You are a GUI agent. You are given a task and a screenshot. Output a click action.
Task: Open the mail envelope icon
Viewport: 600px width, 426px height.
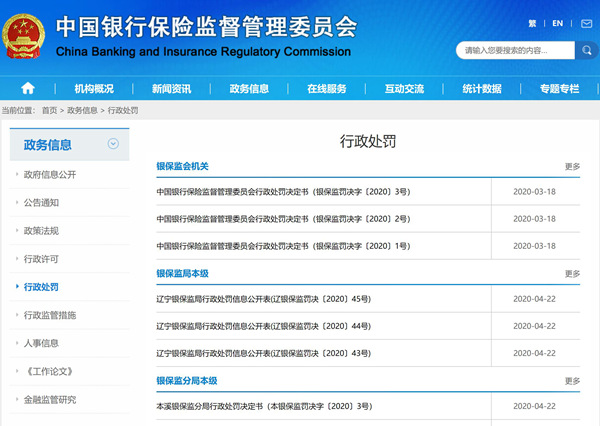(x=587, y=24)
